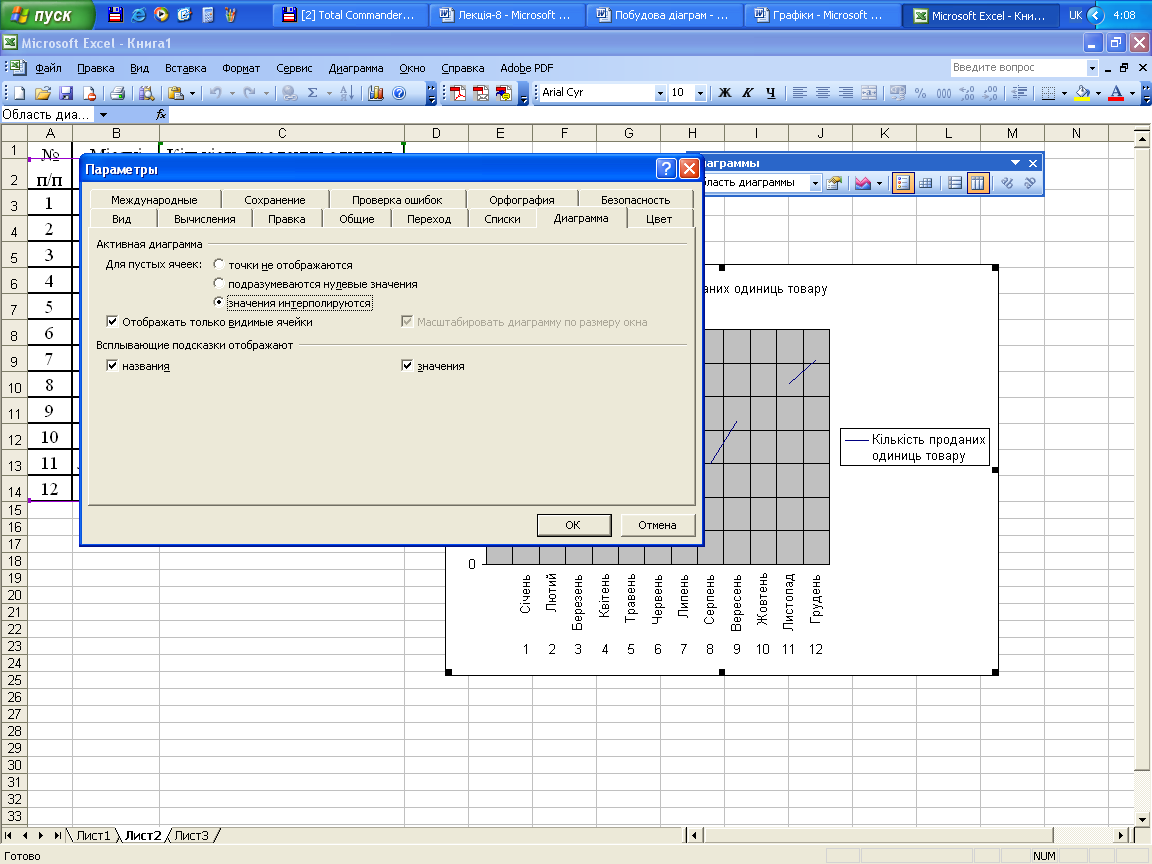The image size is (1152, 864).
Task: Click the Save icon in the toolbar
Action: point(66,93)
